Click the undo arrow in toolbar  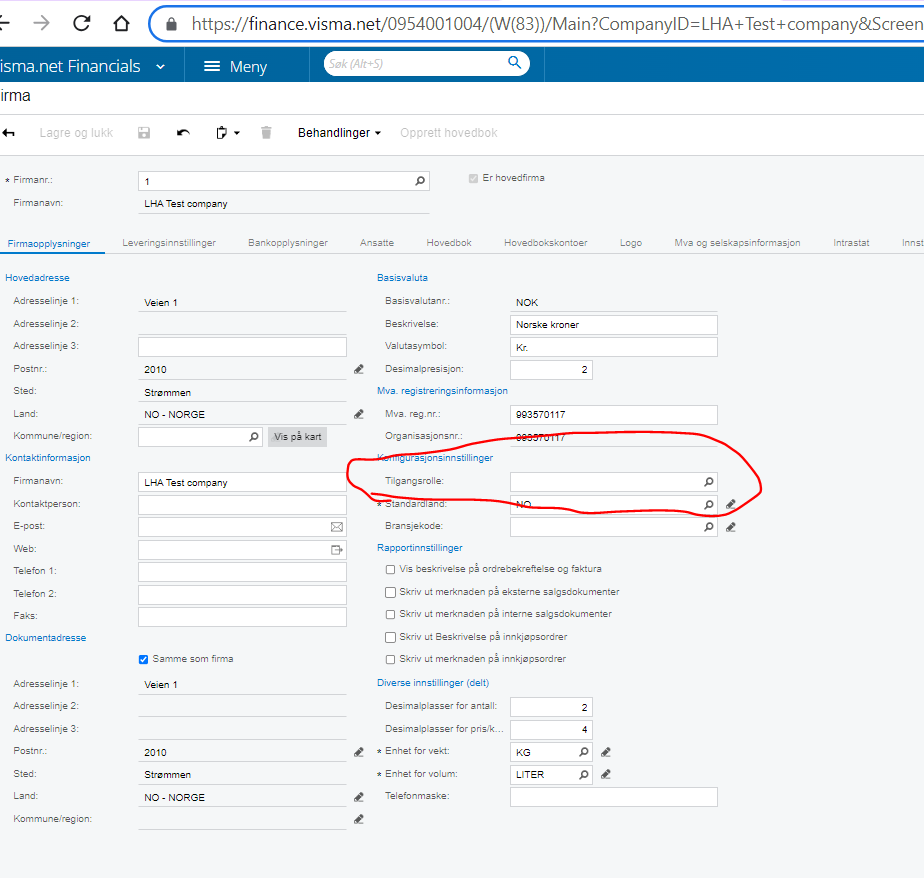pyautogui.click(x=183, y=133)
